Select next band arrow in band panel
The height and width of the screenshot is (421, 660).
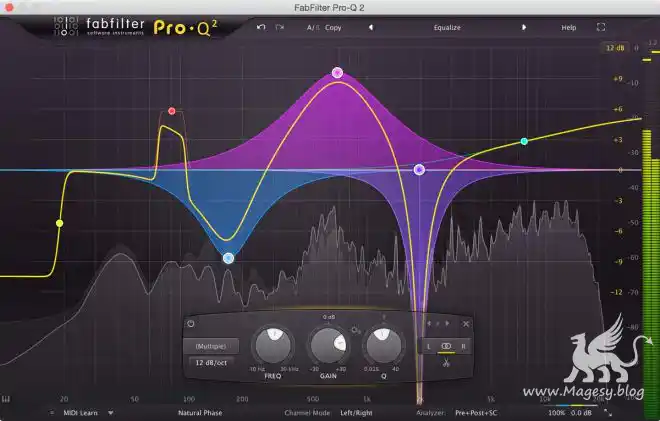click(447, 324)
